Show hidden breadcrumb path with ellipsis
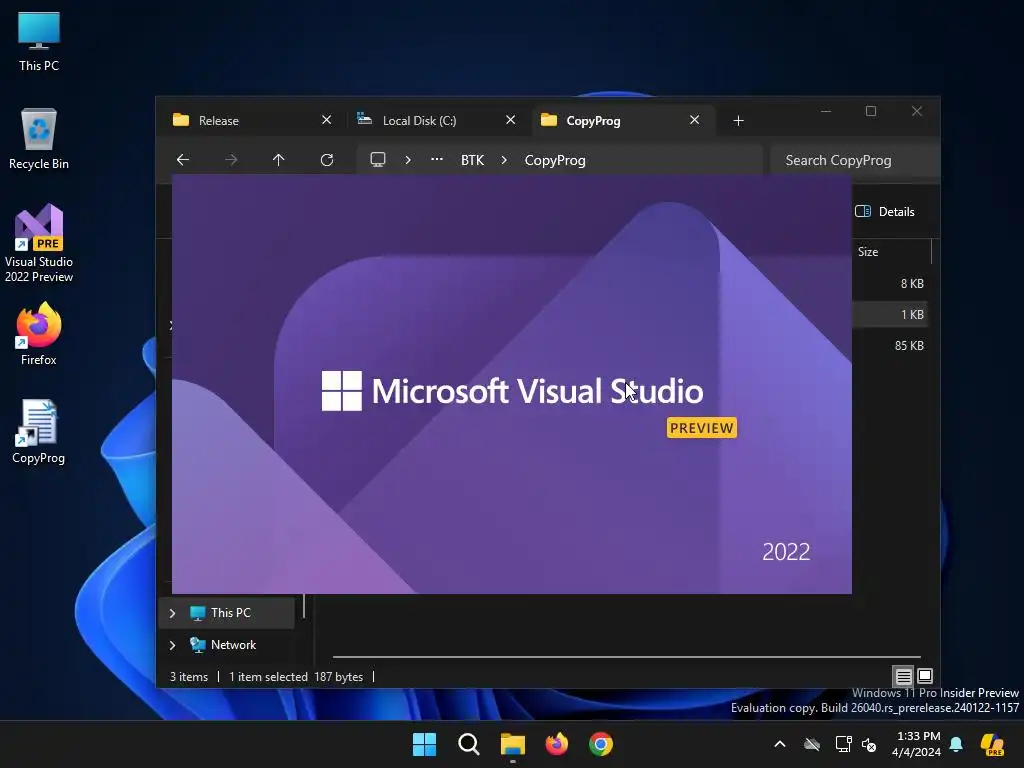Viewport: 1024px width, 768px height. [x=437, y=160]
